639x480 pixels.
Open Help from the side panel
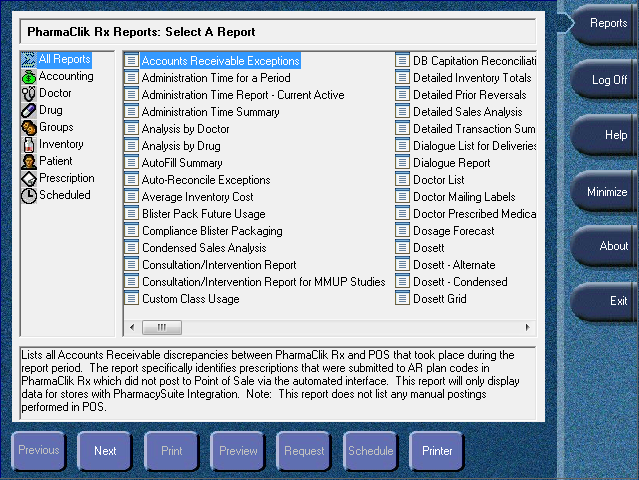coord(604,135)
